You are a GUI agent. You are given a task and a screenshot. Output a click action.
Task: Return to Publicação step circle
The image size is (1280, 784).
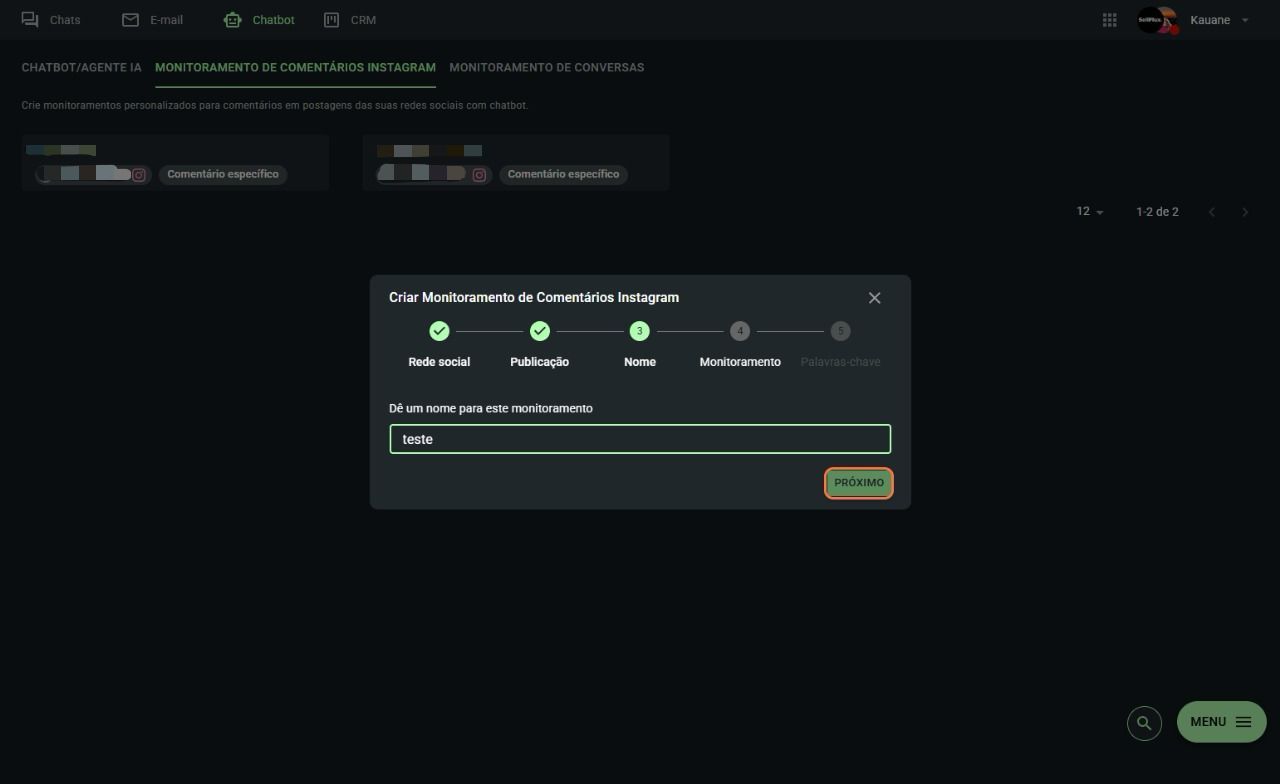pyautogui.click(x=540, y=331)
